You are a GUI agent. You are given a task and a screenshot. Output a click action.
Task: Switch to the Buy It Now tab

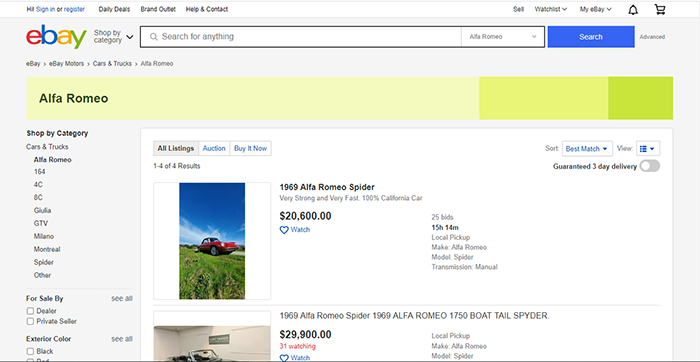250,148
